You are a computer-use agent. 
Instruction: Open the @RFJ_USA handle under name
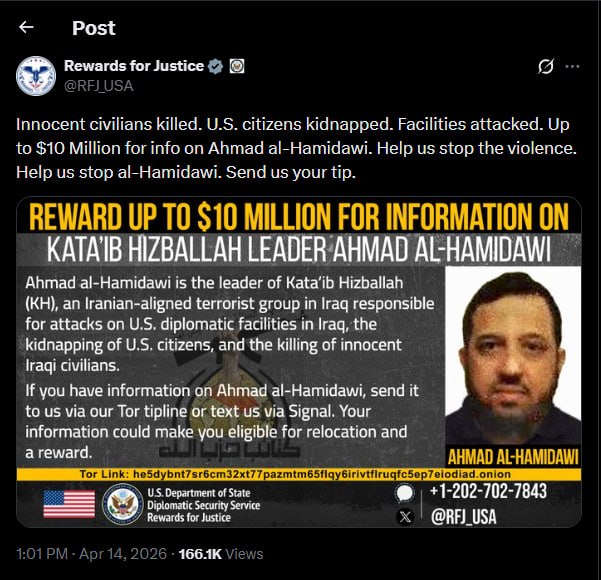(99, 86)
